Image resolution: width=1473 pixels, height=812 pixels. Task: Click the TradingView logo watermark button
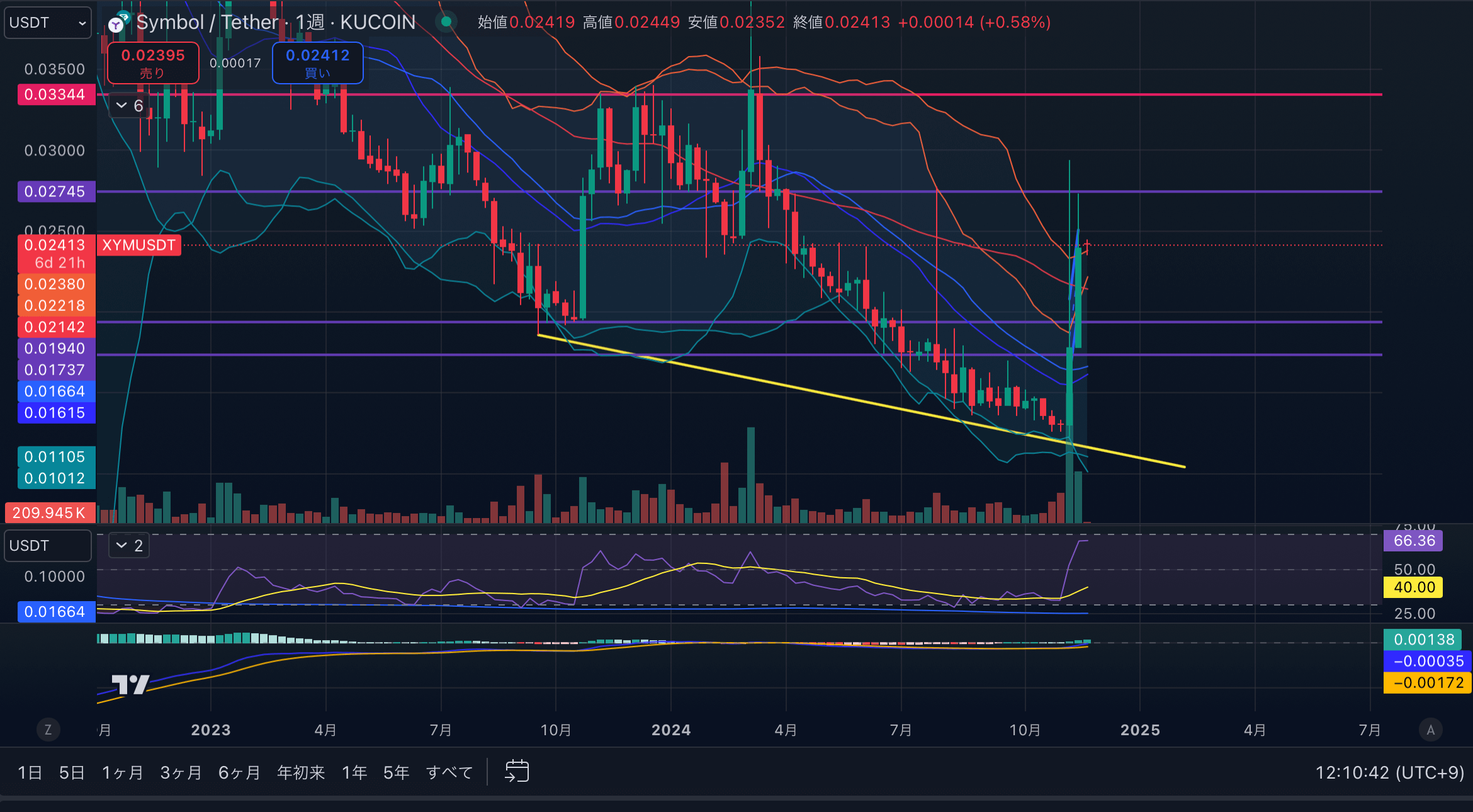click(130, 684)
